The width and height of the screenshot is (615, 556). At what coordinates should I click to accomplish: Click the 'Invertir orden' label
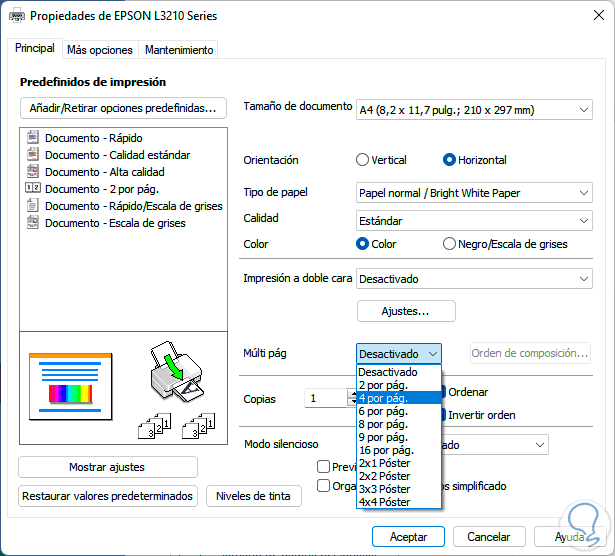tap(482, 415)
